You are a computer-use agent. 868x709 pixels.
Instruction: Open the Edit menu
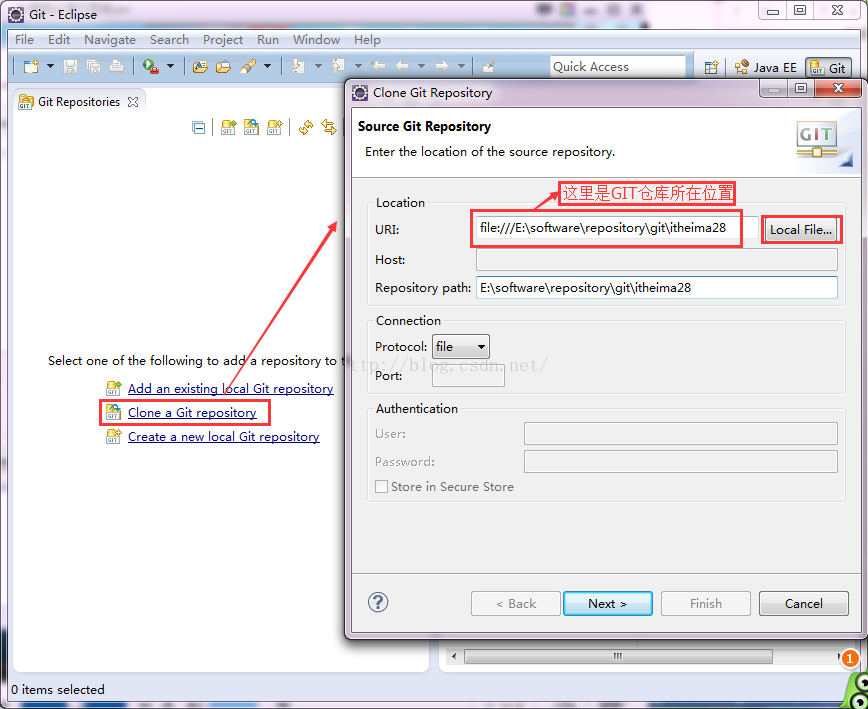tap(59, 40)
